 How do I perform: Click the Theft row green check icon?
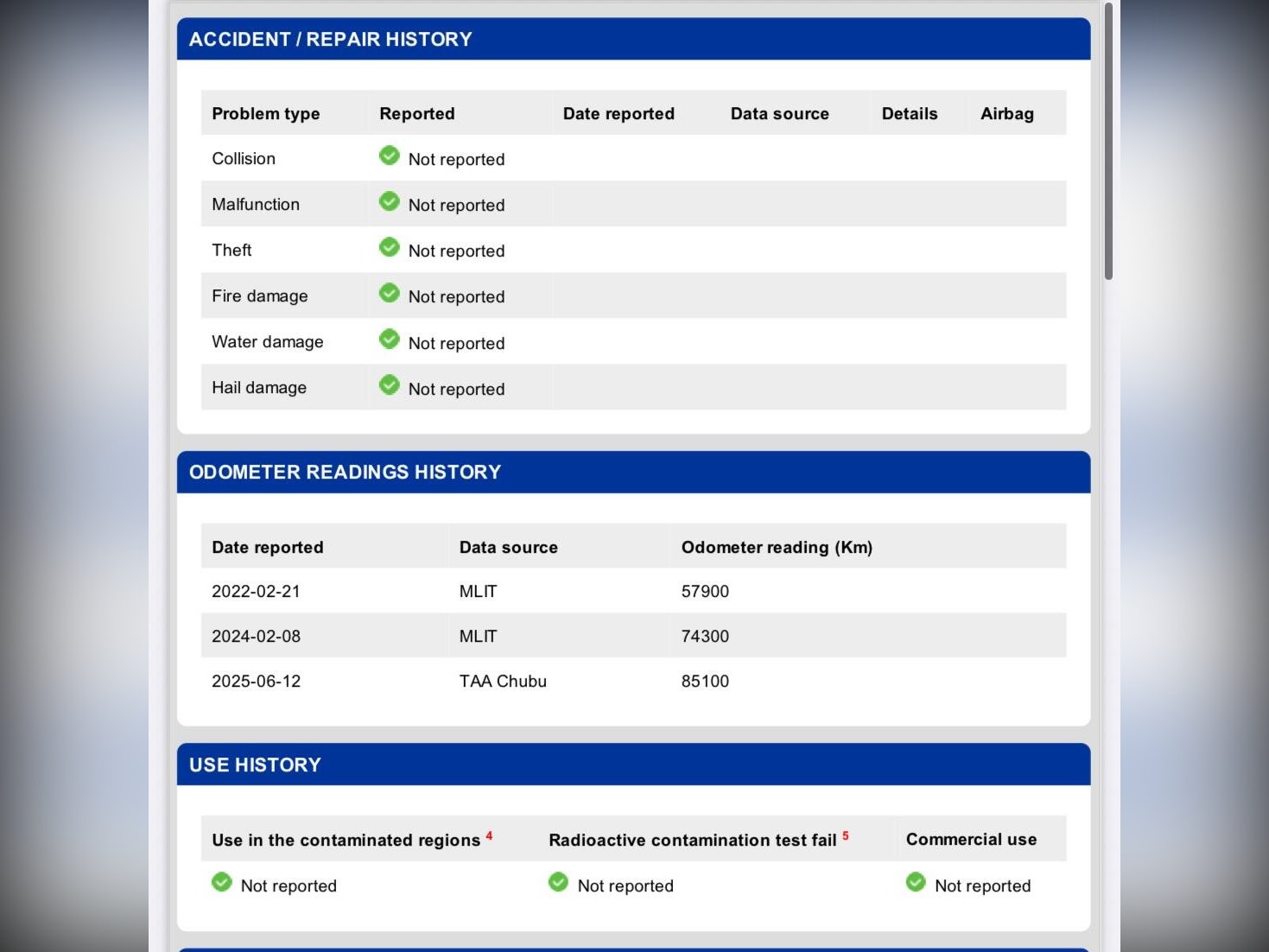(x=390, y=247)
